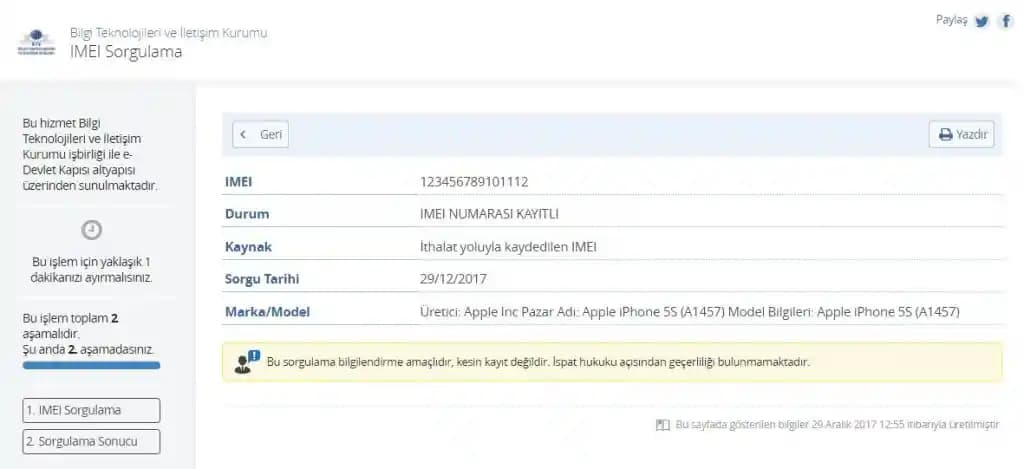Click the query date 29/12/2017
The image size is (1024, 469).
(x=453, y=280)
